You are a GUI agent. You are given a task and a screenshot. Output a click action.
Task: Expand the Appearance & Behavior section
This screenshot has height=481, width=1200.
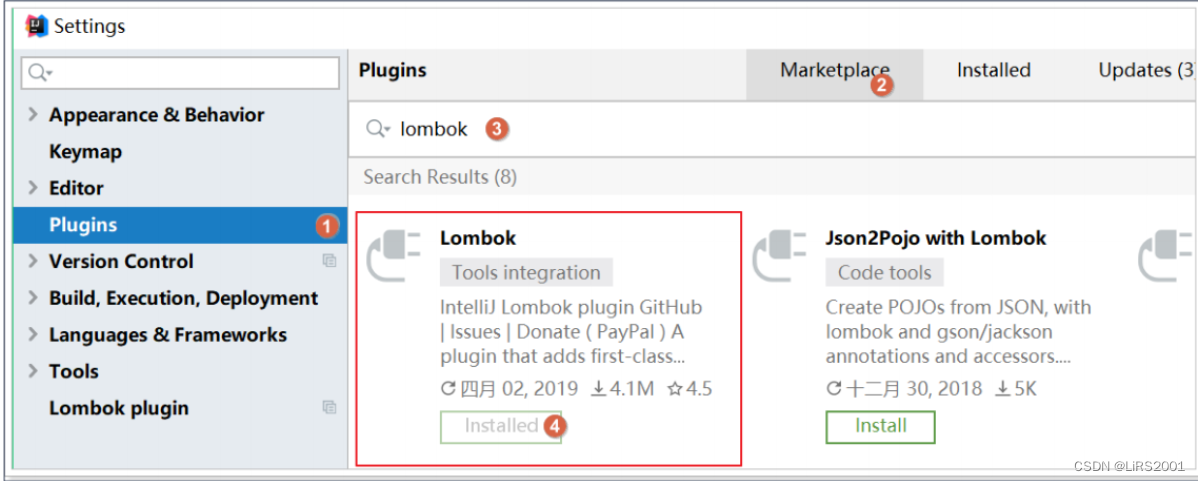point(34,115)
